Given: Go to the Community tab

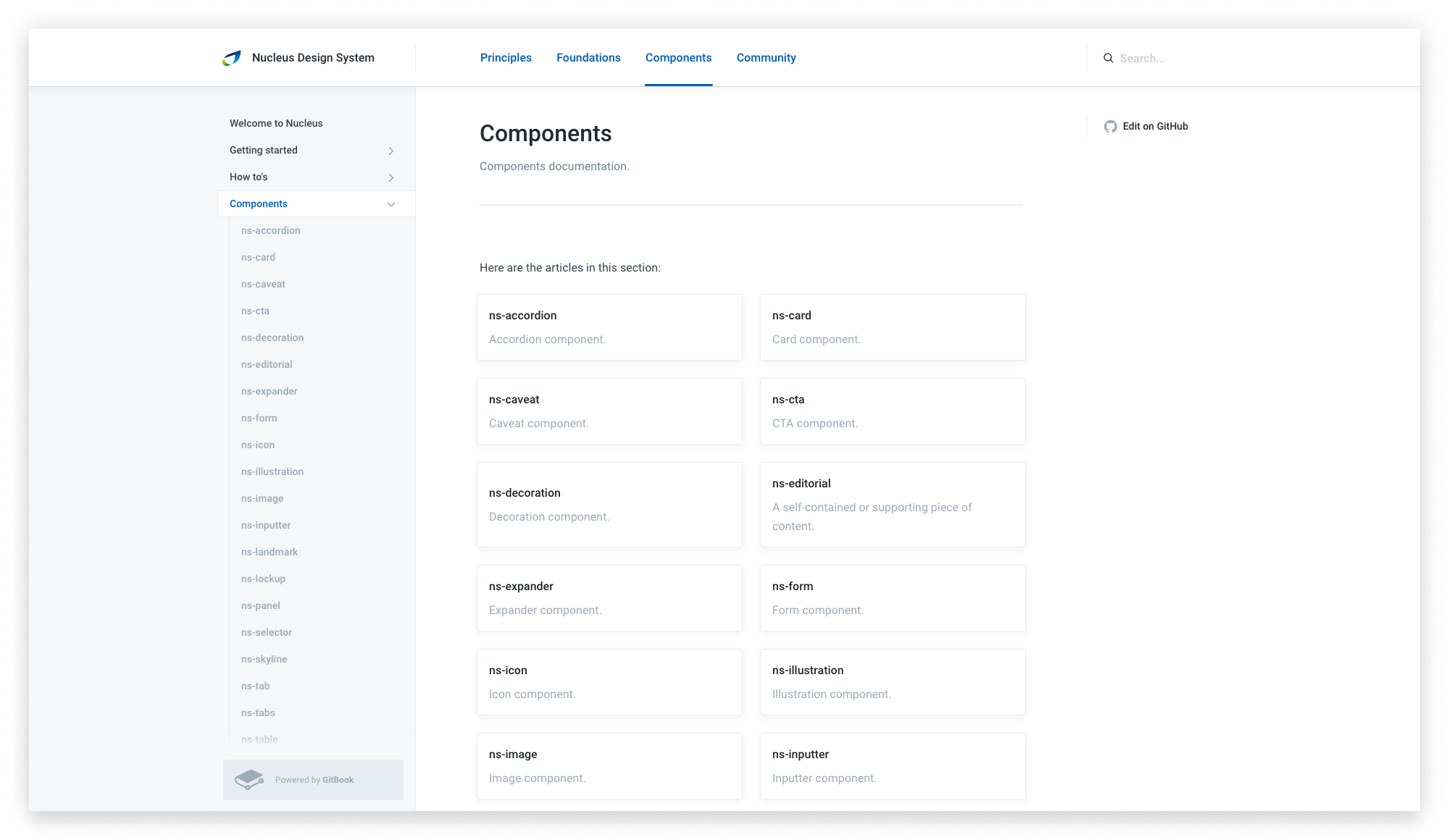Looking at the screenshot, I should point(766,58).
